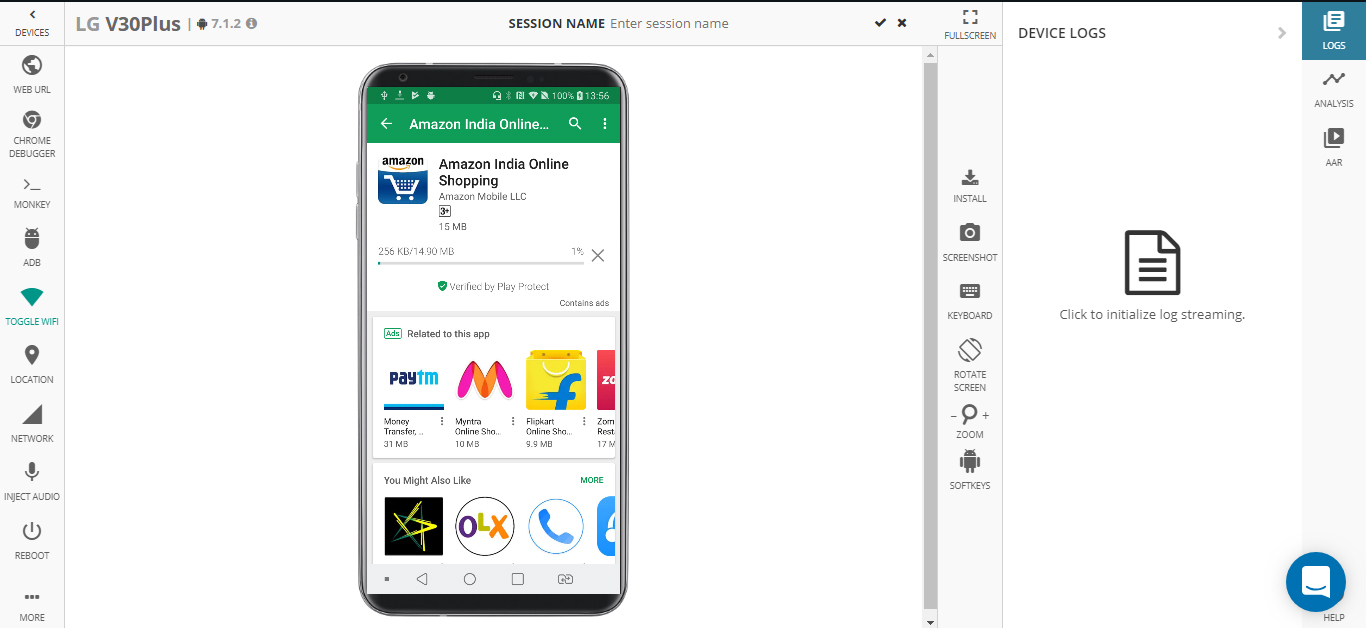The image size is (1366, 628).
Task: Toggle the Softkeys control
Action: (970, 470)
